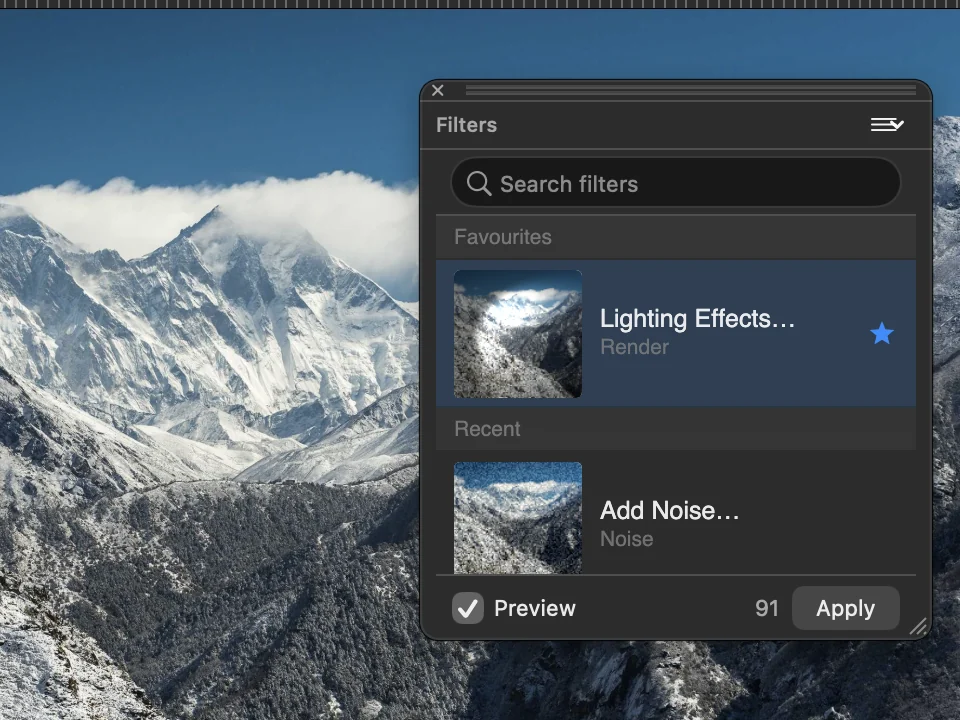Click the Render category label
The image size is (960, 720).
634,347
